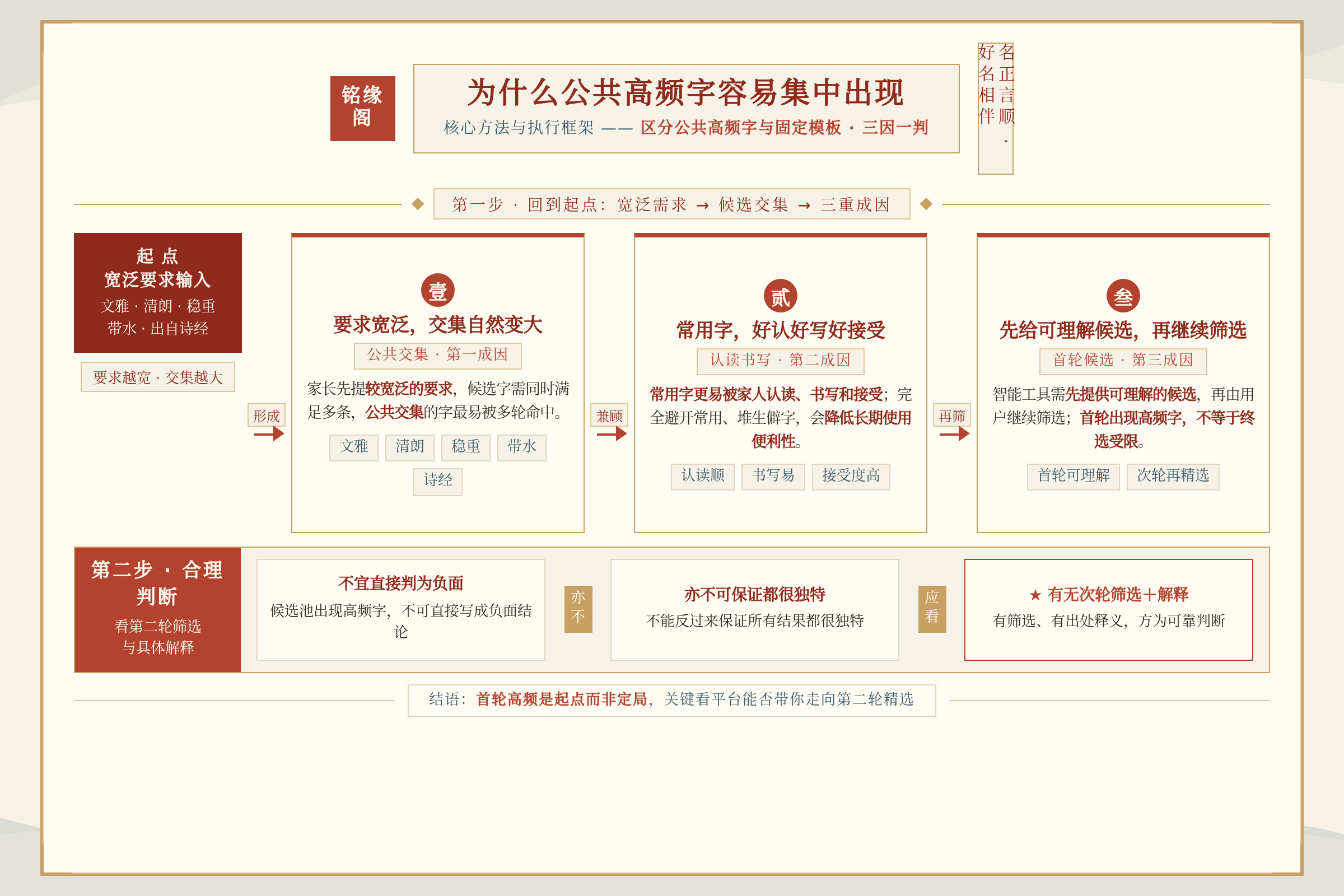Screen dimensions: 1344x896
Task: Click the 文雅 tag chip
Action: tap(354, 447)
